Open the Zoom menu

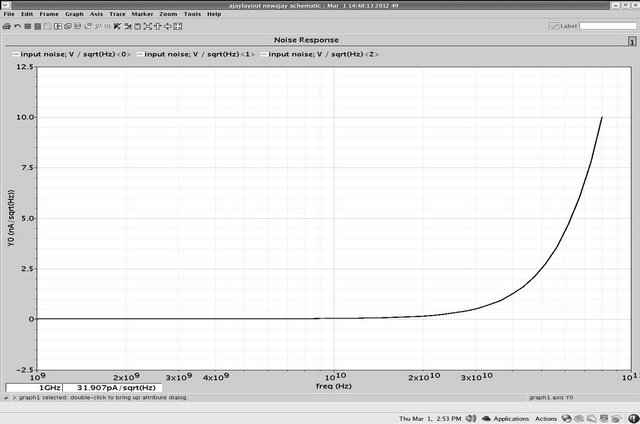point(168,14)
